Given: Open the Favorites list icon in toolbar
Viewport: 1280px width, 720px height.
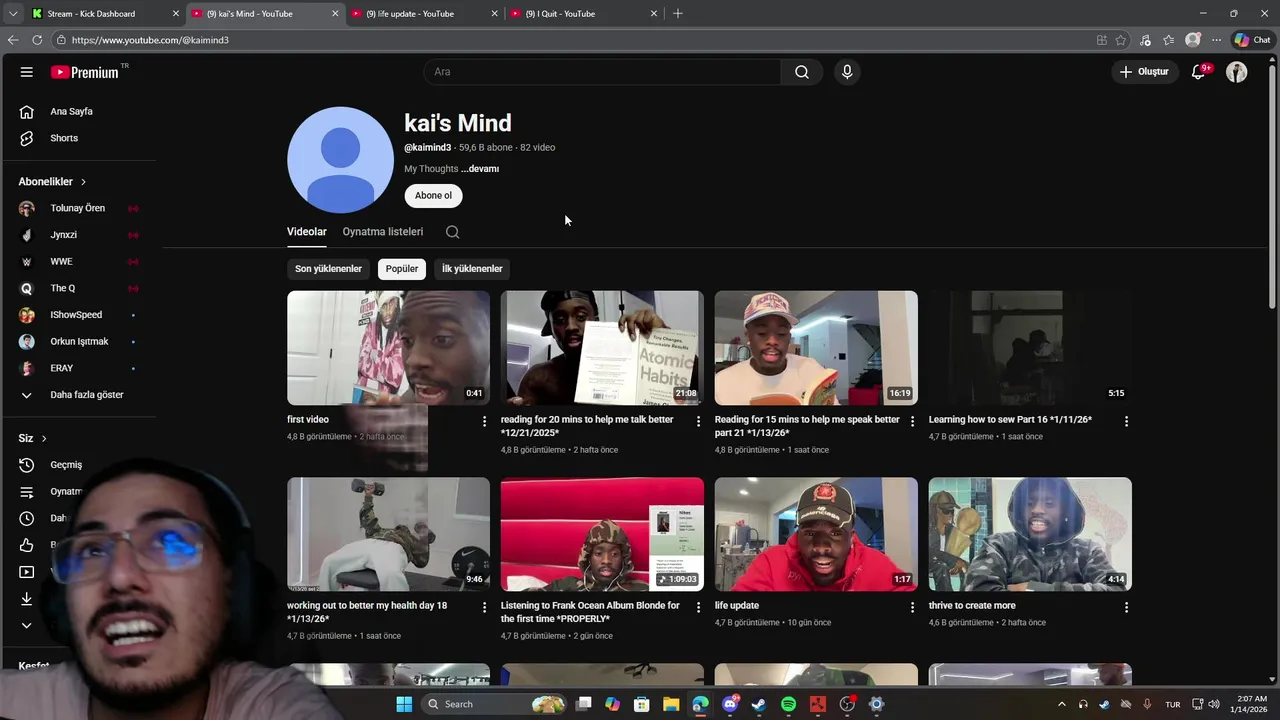Looking at the screenshot, I should point(1169,40).
